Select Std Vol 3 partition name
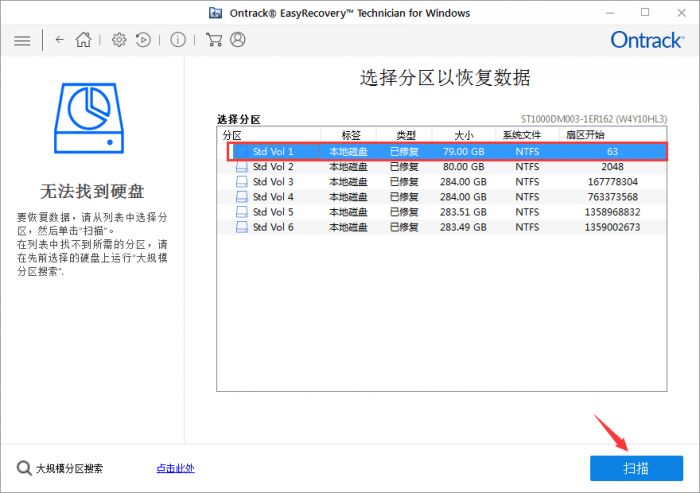700x493 pixels. pyautogui.click(x=273, y=182)
